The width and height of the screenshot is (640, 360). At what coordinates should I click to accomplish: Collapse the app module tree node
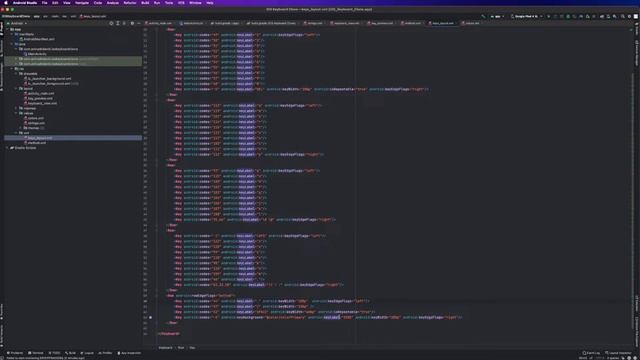tap(7, 29)
